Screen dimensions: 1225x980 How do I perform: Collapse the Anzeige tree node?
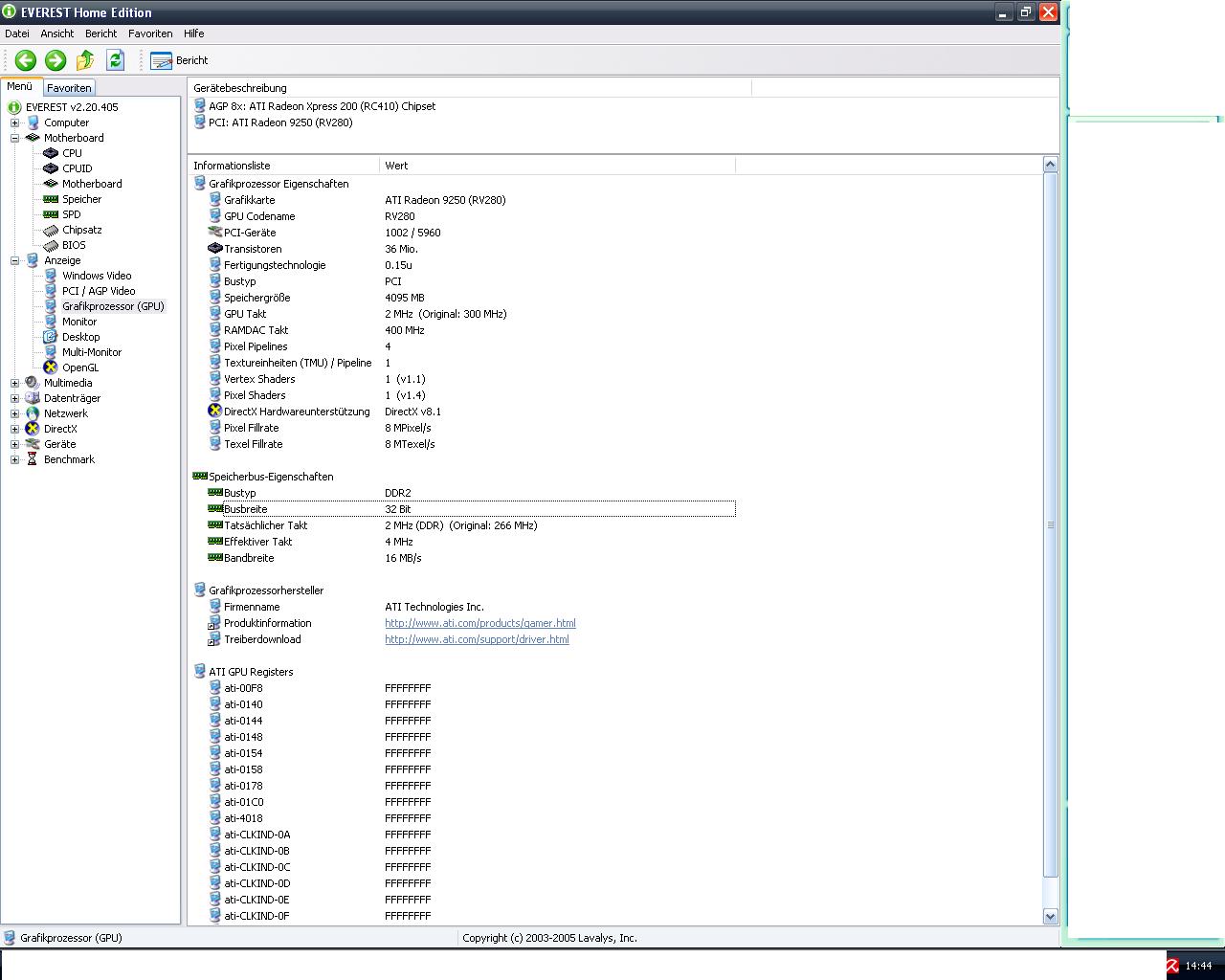14,260
